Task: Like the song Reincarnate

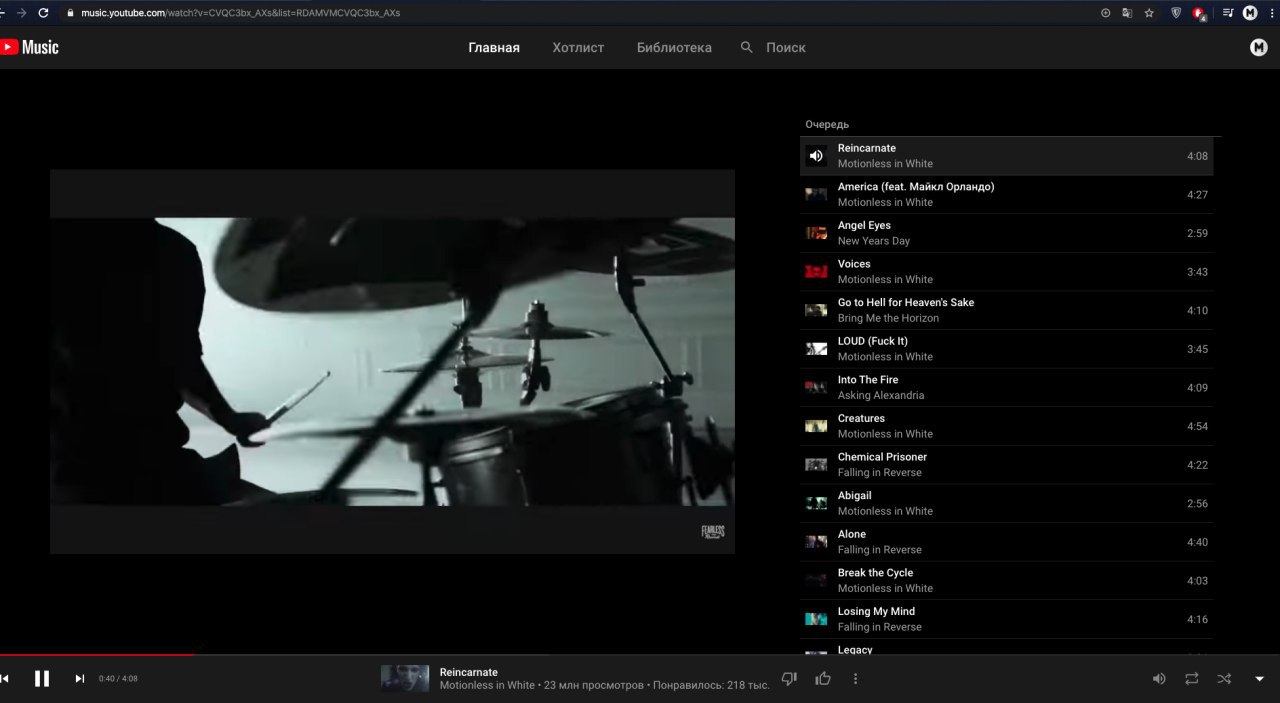Action: 823,678
